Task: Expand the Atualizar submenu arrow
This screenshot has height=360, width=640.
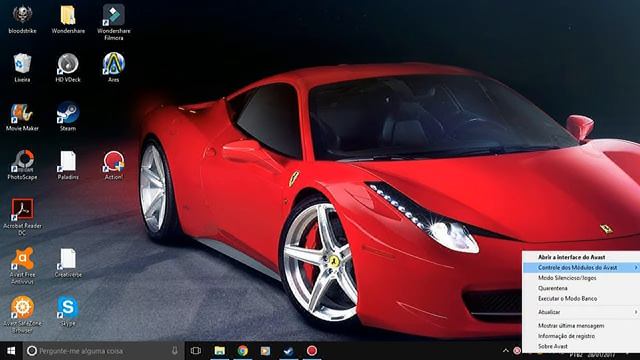Action: click(x=636, y=312)
